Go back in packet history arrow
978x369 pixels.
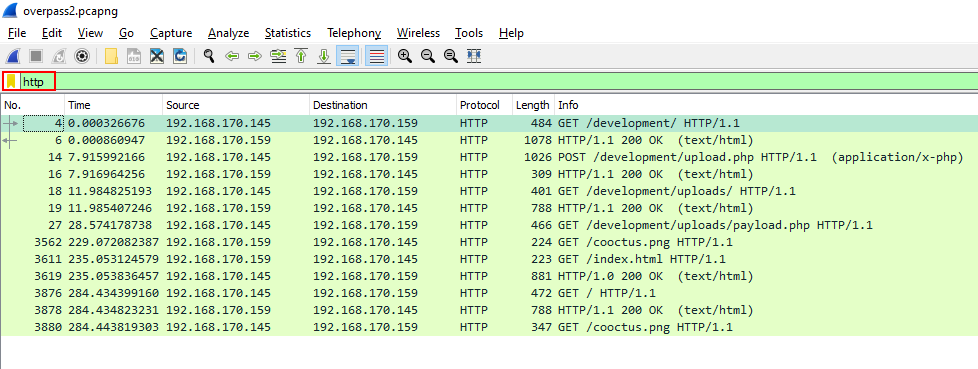tap(232, 56)
